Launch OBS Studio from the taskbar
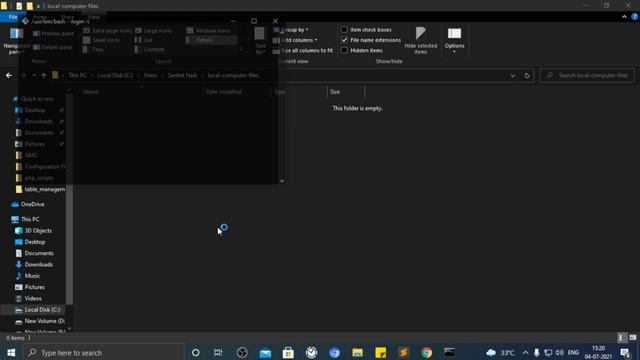The height and width of the screenshot is (360, 640). click(x=242, y=352)
